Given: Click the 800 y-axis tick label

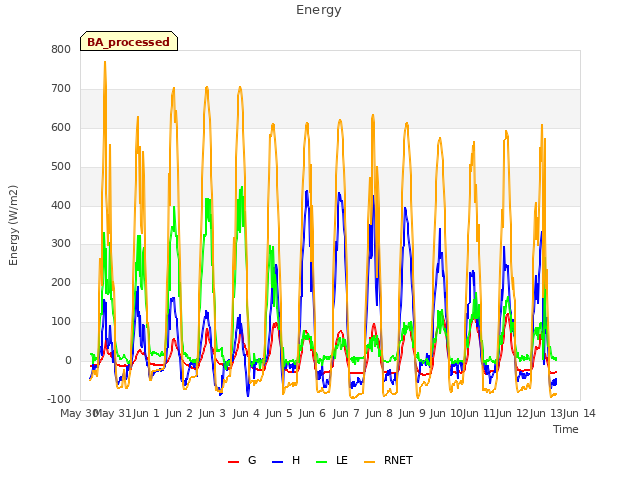Looking at the screenshot, I should 61,49.
